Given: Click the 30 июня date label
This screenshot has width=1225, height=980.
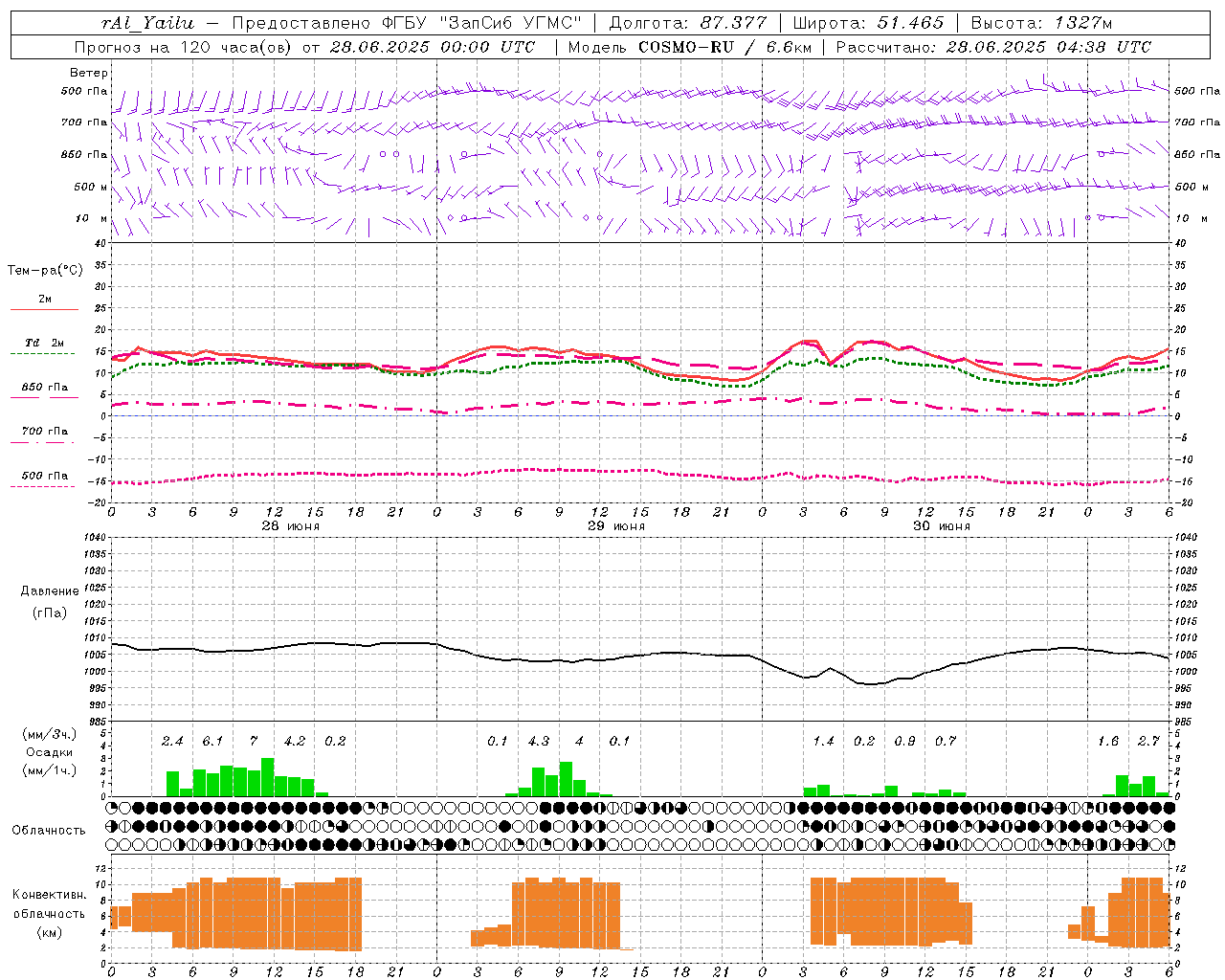Looking at the screenshot, I should [941, 526].
